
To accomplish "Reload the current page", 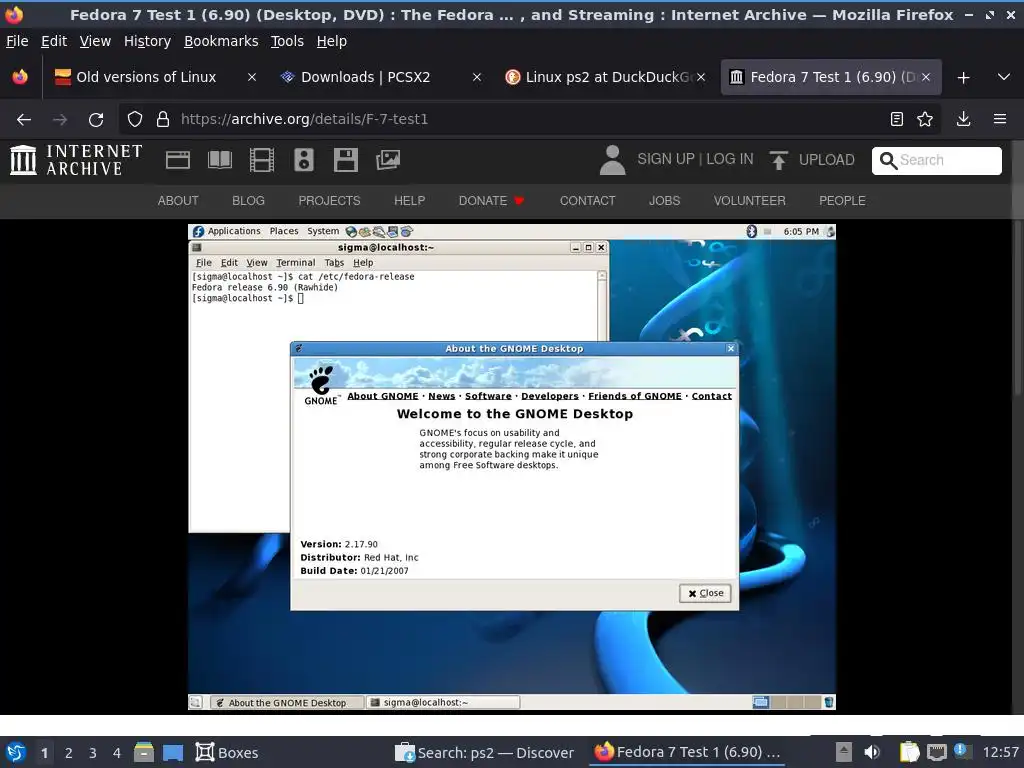I will click(96, 120).
